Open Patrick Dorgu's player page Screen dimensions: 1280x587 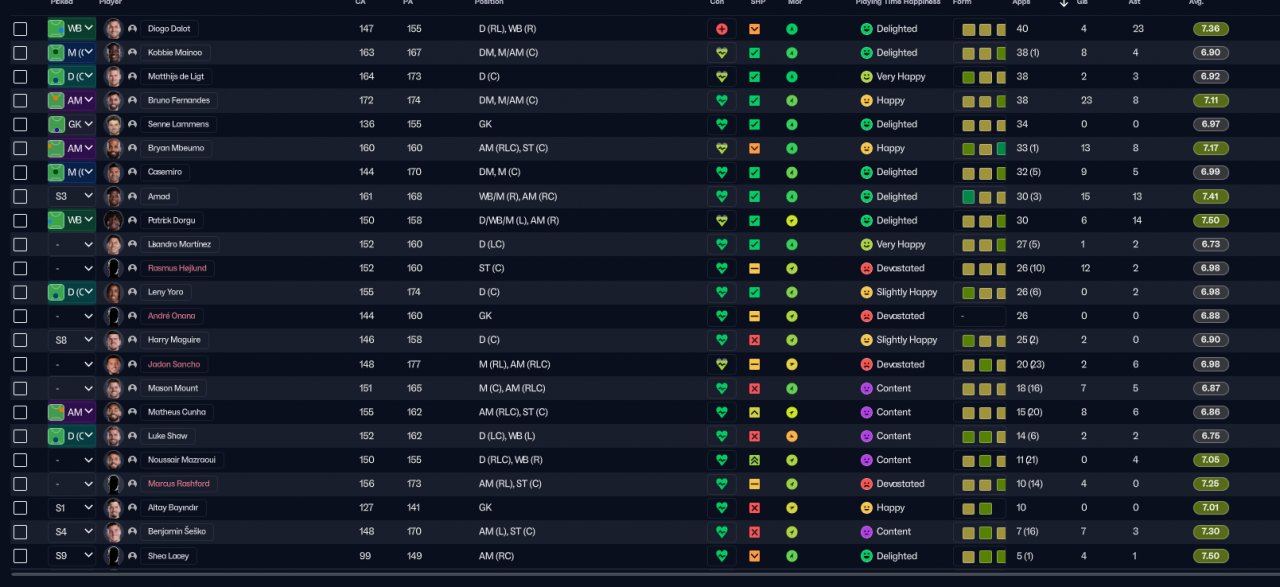172,221
